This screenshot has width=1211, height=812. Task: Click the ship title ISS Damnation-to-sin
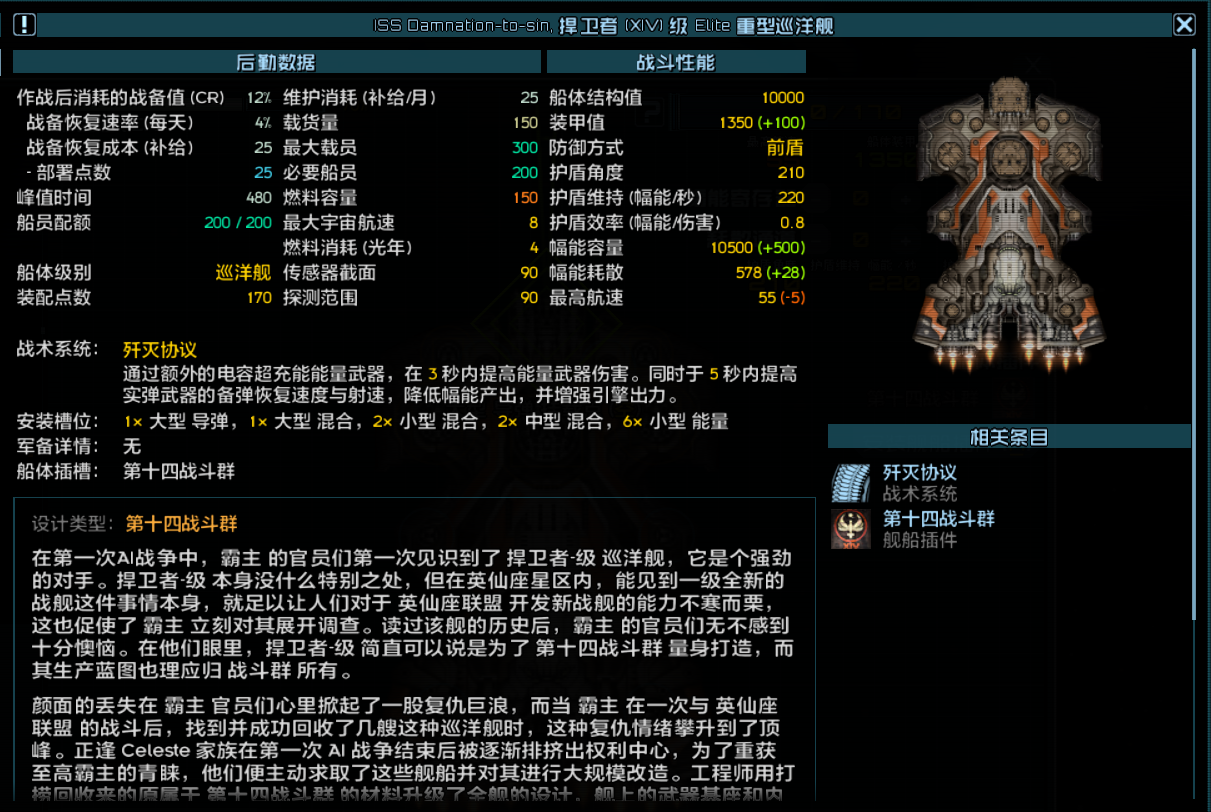click(x=460, y=26)
